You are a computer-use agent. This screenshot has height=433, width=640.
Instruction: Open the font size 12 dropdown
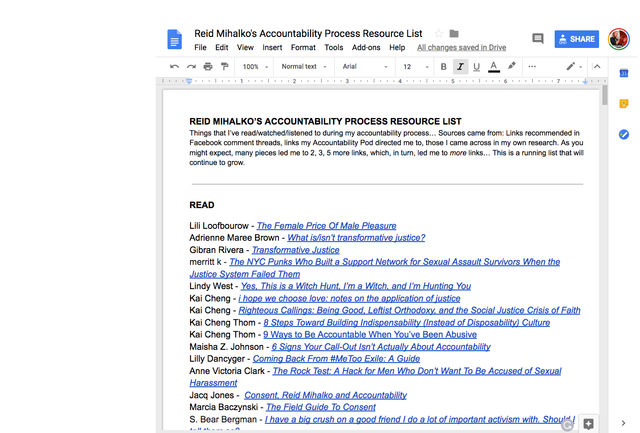tap(416, 67)
